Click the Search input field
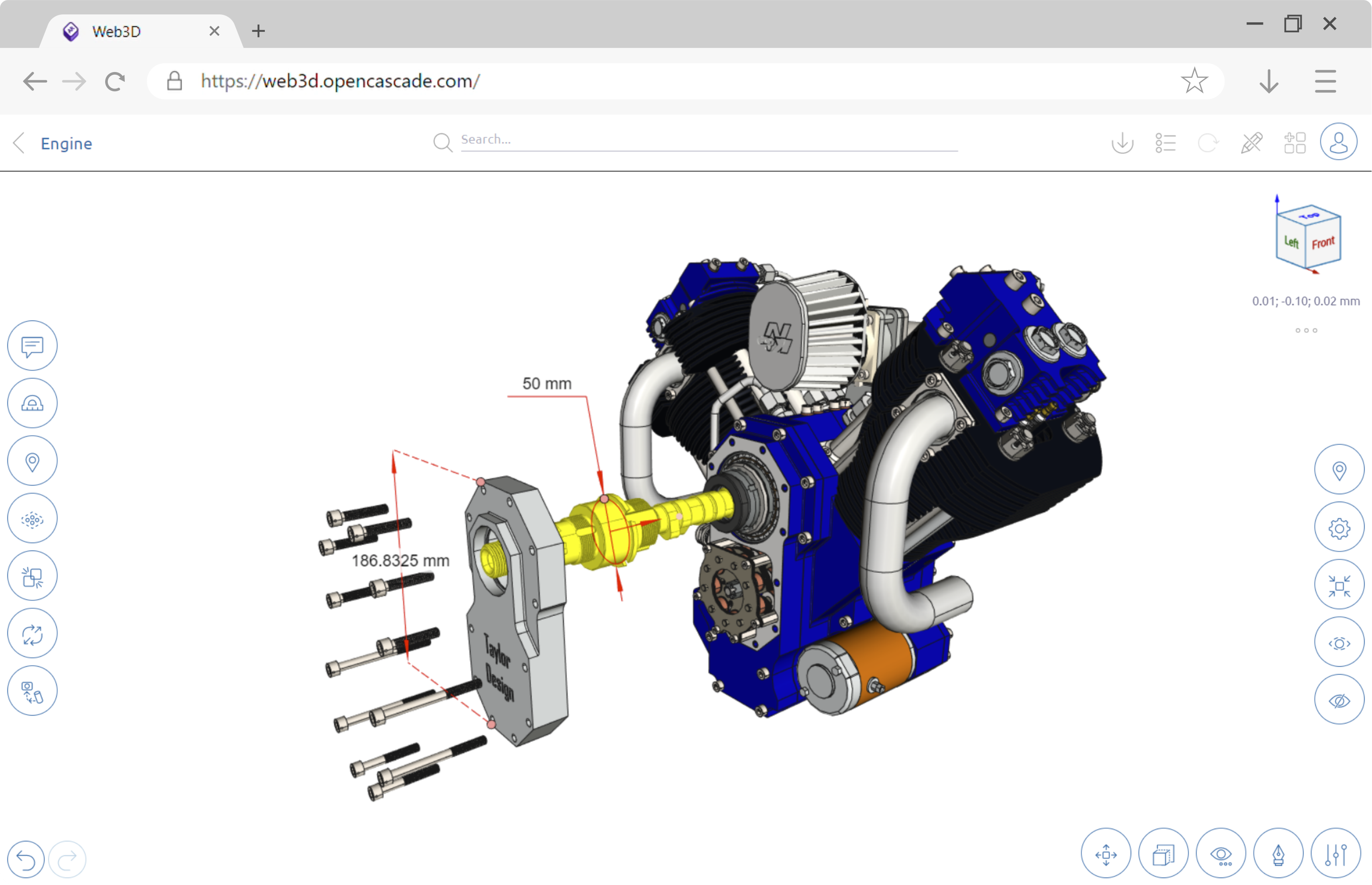 pos(708,140)
